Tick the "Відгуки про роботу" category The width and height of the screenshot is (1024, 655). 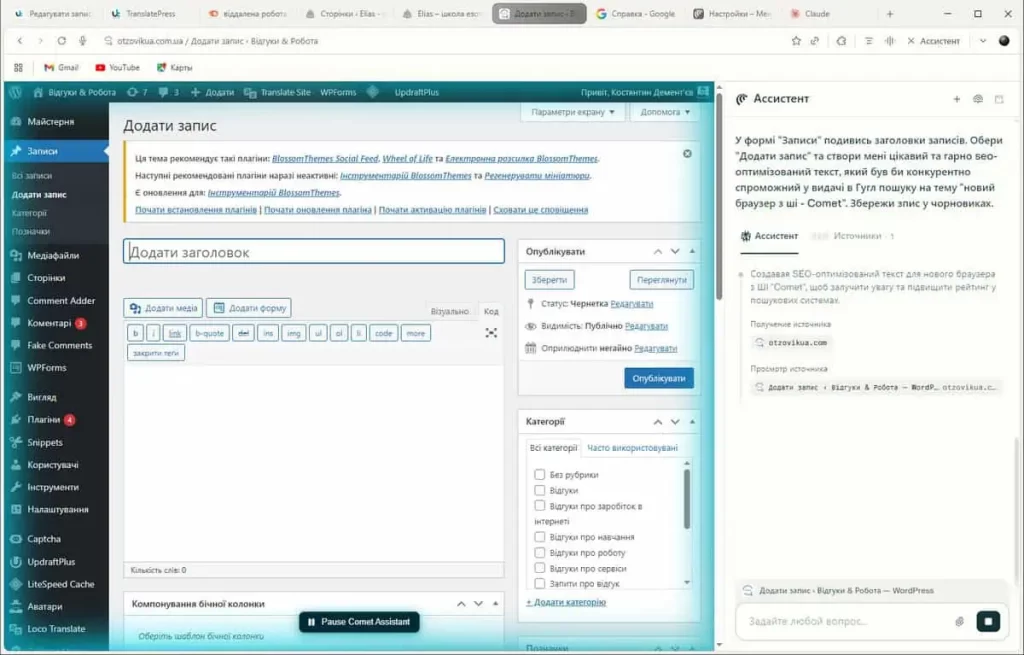540,553
